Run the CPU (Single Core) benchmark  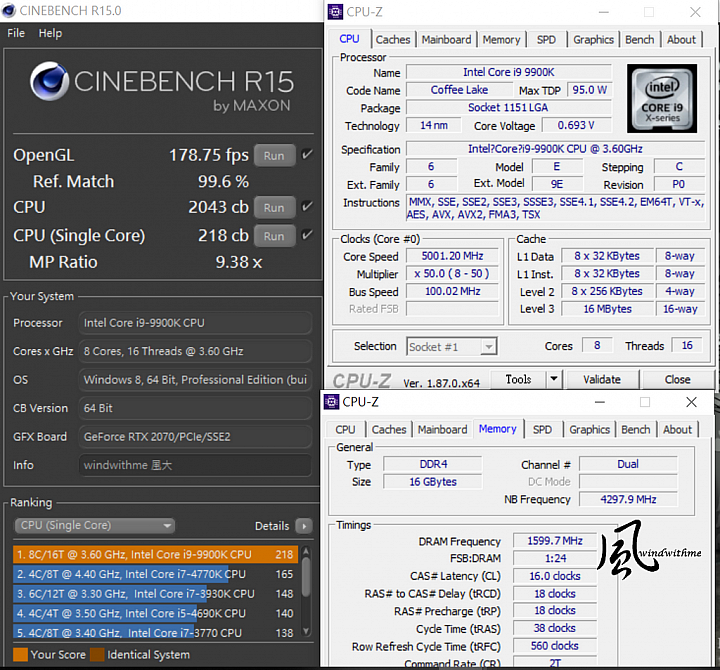coord(274,236)
